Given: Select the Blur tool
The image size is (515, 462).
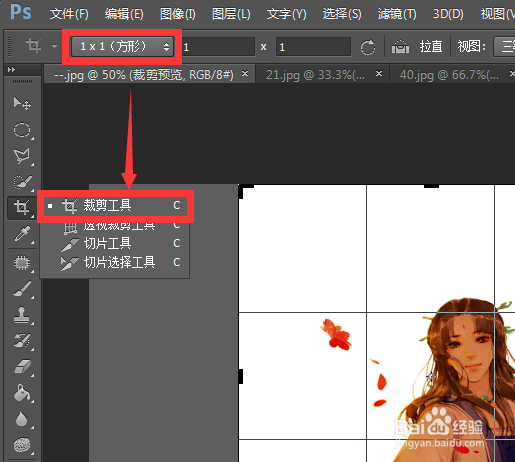Looking at the screenshot, I should point(22,419).
